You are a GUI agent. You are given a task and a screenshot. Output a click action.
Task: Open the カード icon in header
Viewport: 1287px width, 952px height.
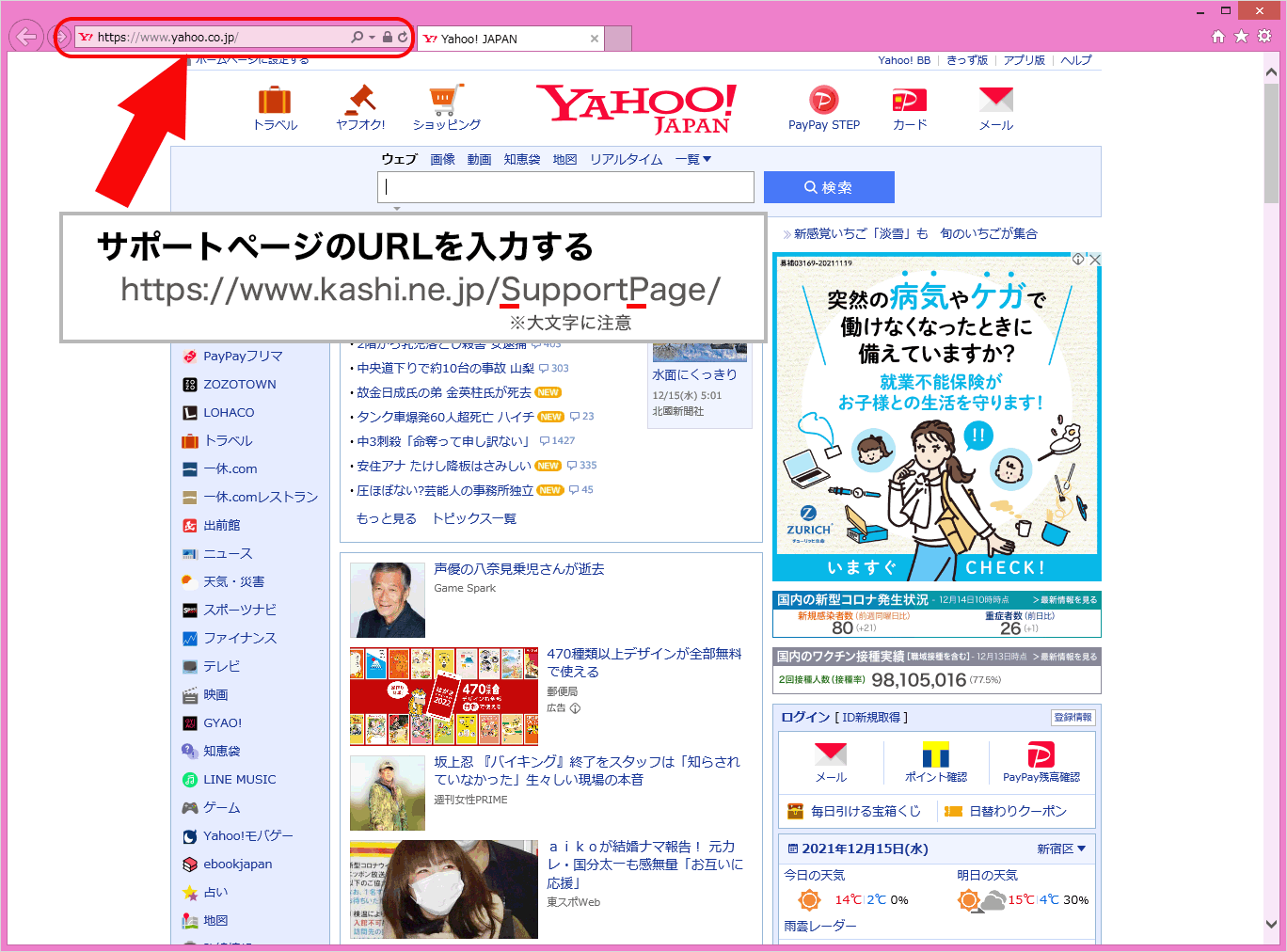click(910, 100)
